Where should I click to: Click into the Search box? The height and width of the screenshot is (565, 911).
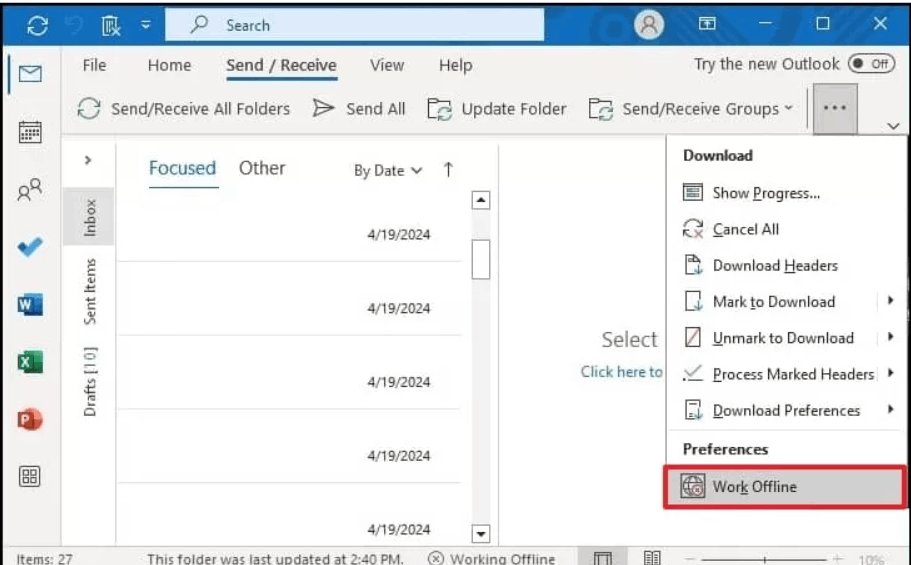click(x=354, y=25)
